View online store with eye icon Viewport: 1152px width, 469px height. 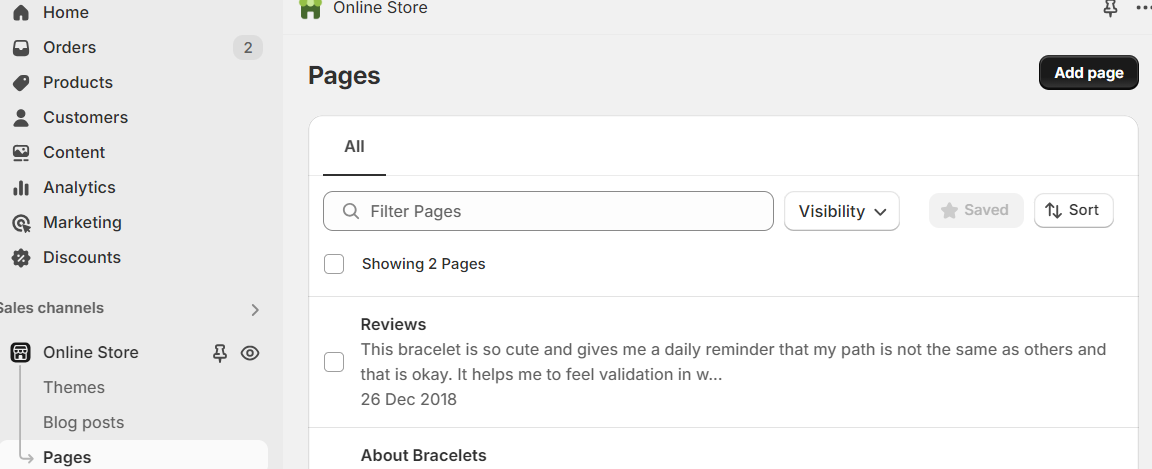tap(250, 353)
